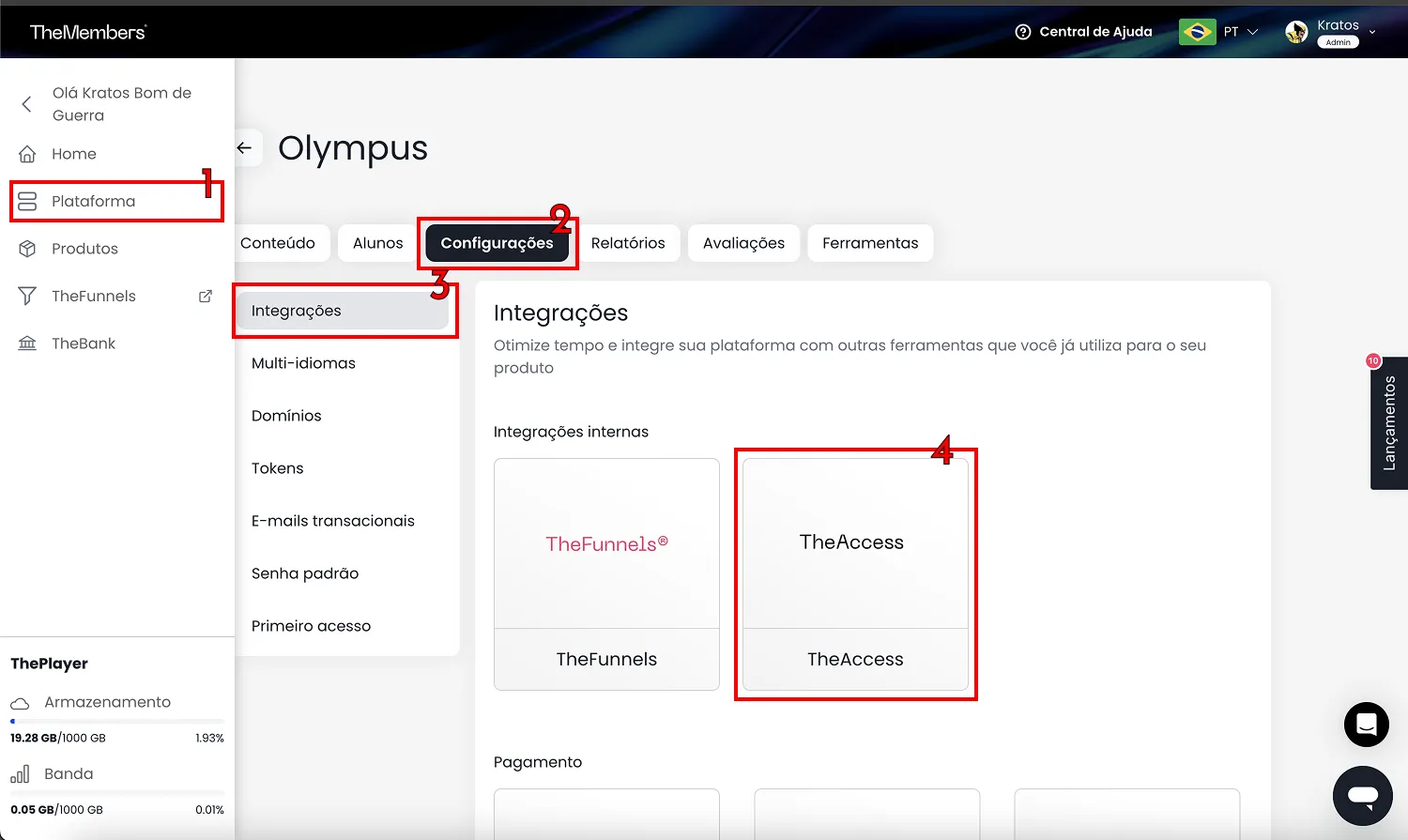1408x840 pixels.
Task: Open Domínios settings
Action: 286,416
